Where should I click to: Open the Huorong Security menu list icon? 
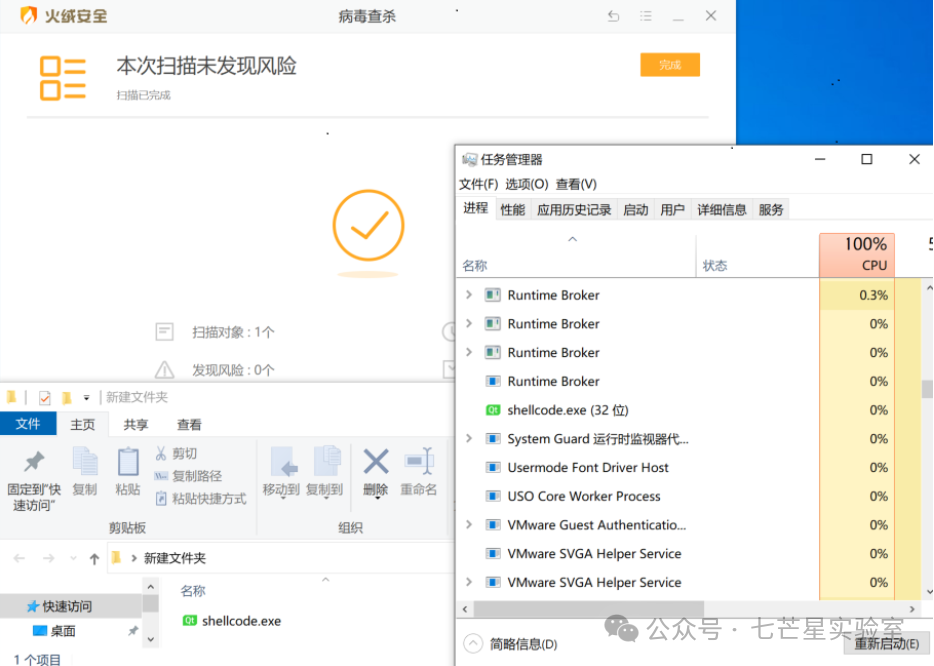tap(645, 16)
